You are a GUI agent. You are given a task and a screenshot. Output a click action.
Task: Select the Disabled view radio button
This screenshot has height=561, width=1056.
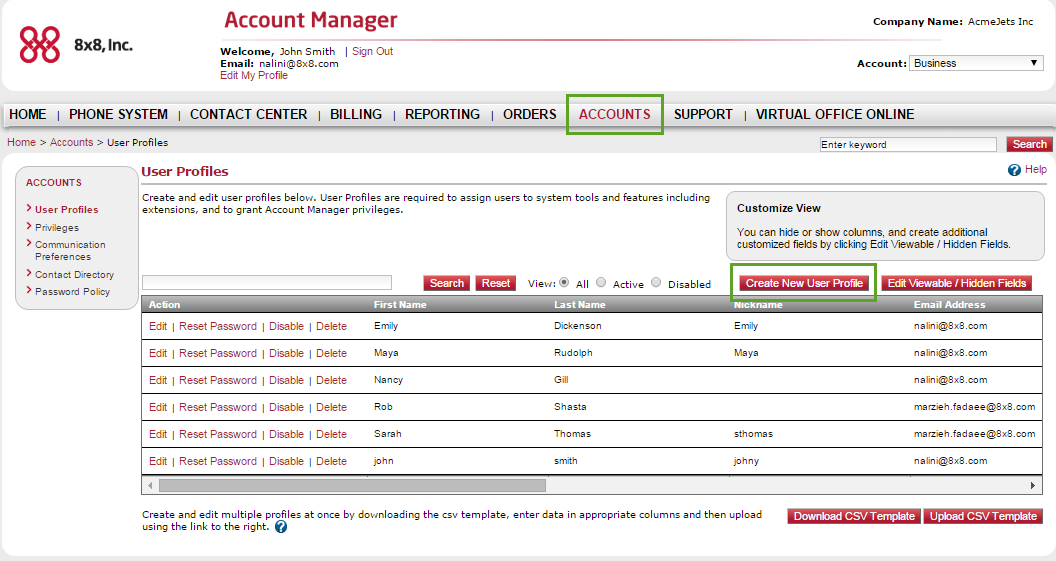click(656, 282)
